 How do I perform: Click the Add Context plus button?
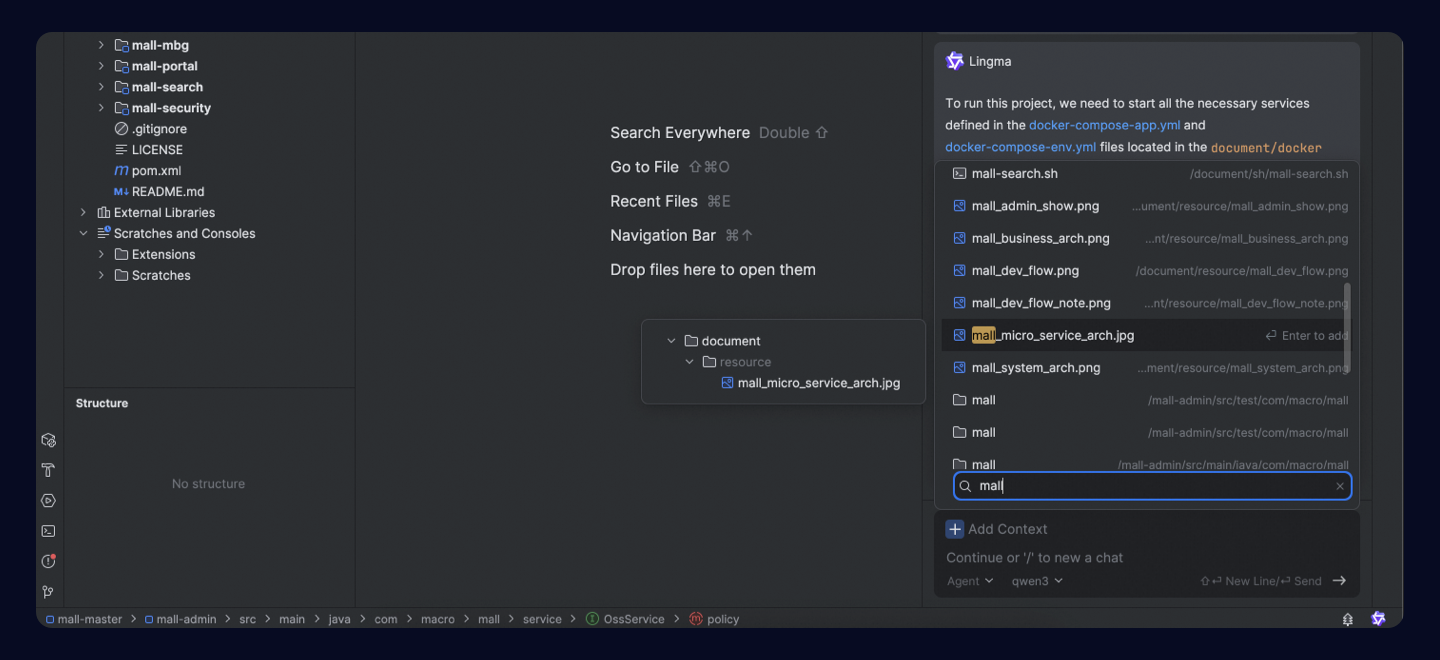(x=955, y=529)
